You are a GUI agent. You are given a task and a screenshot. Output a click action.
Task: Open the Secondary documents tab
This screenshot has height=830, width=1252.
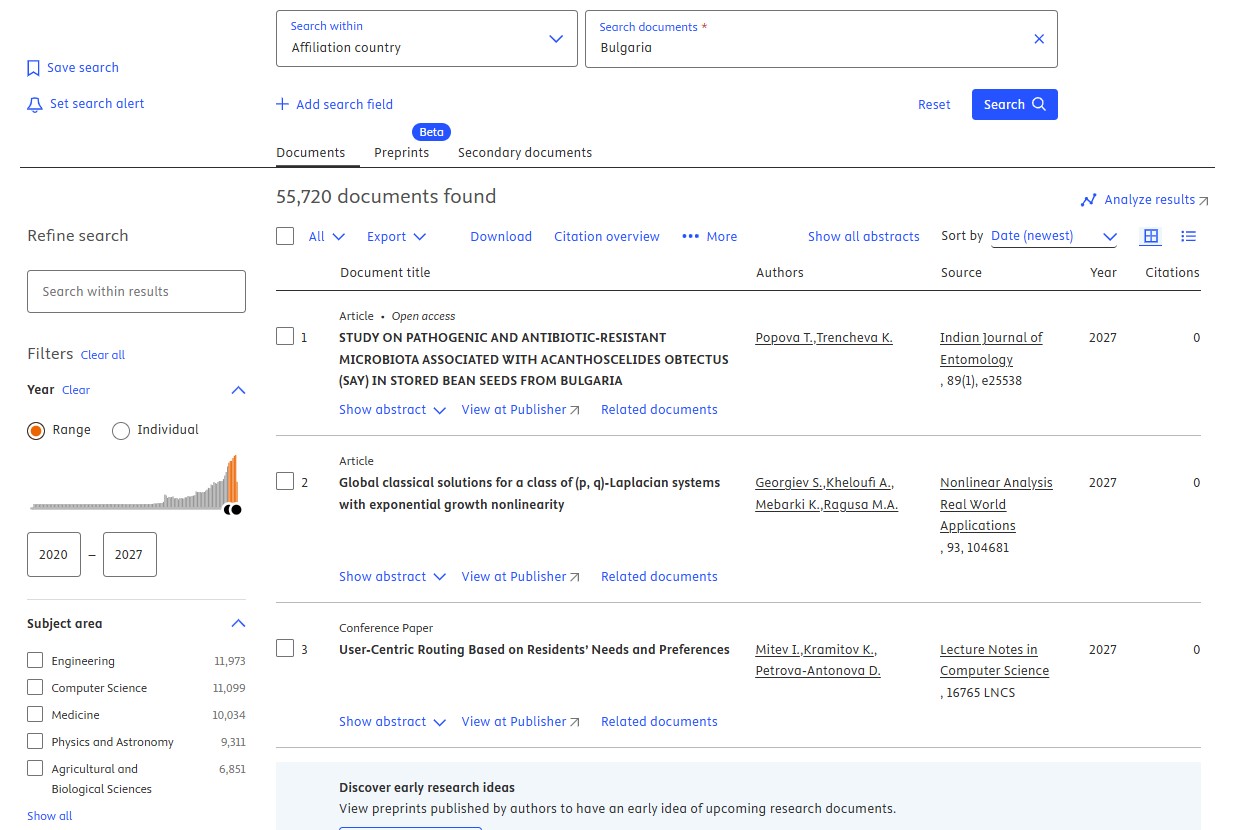point(525,153)
